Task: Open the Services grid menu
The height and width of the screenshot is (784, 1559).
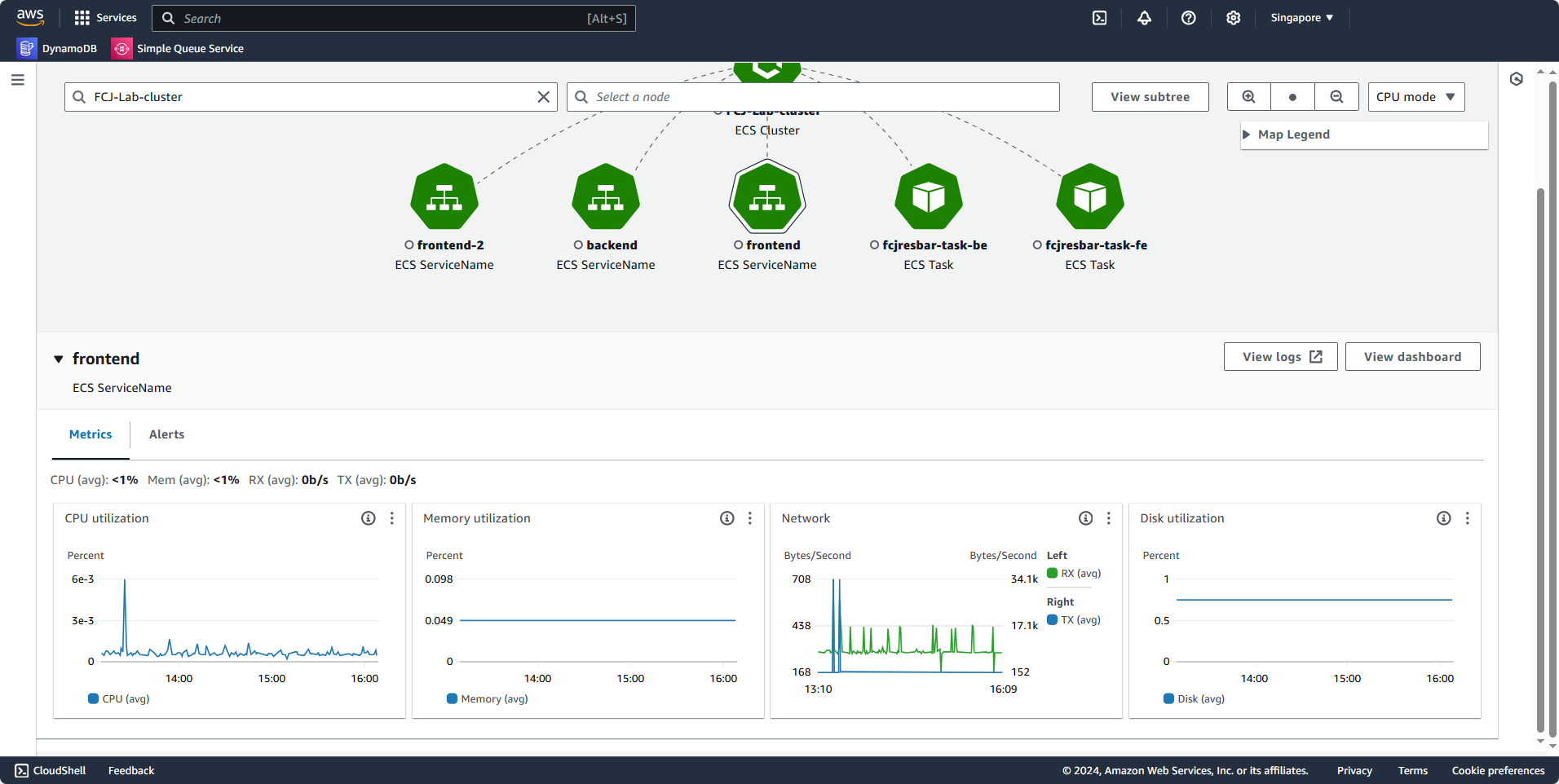Action: coord(105,18)
